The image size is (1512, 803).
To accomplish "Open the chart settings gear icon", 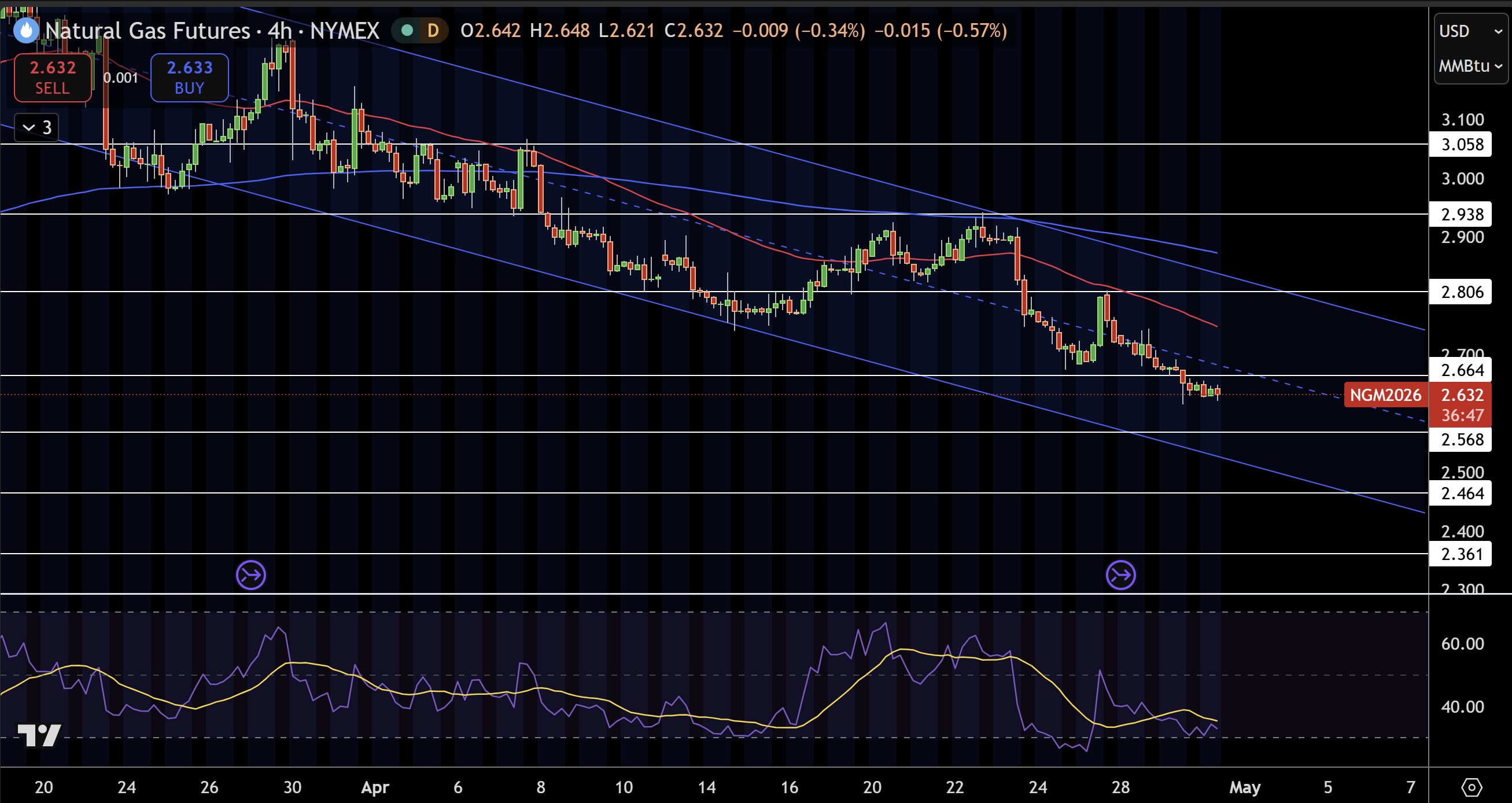I will coord(1471,787).
